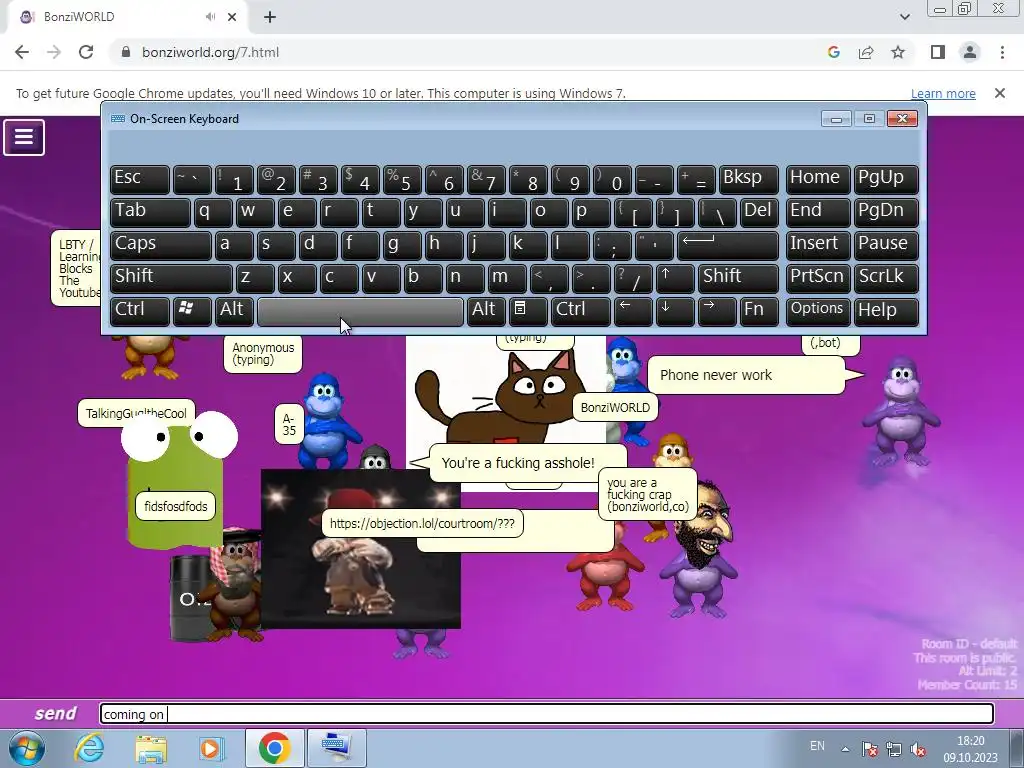Close the BonziWORLD tab
This screenshot has width=1024, height=768.
[232, 17]
